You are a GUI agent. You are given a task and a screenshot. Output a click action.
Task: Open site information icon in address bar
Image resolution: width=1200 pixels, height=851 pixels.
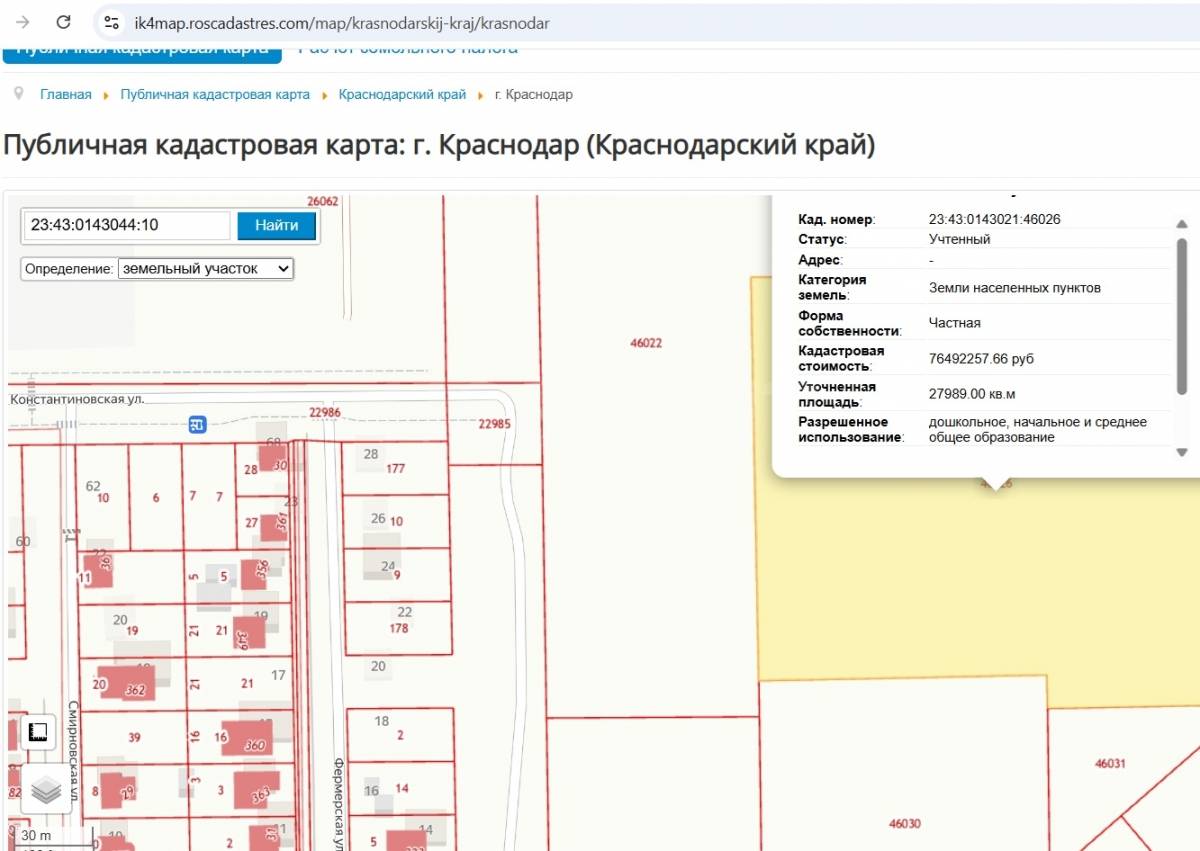112,22
